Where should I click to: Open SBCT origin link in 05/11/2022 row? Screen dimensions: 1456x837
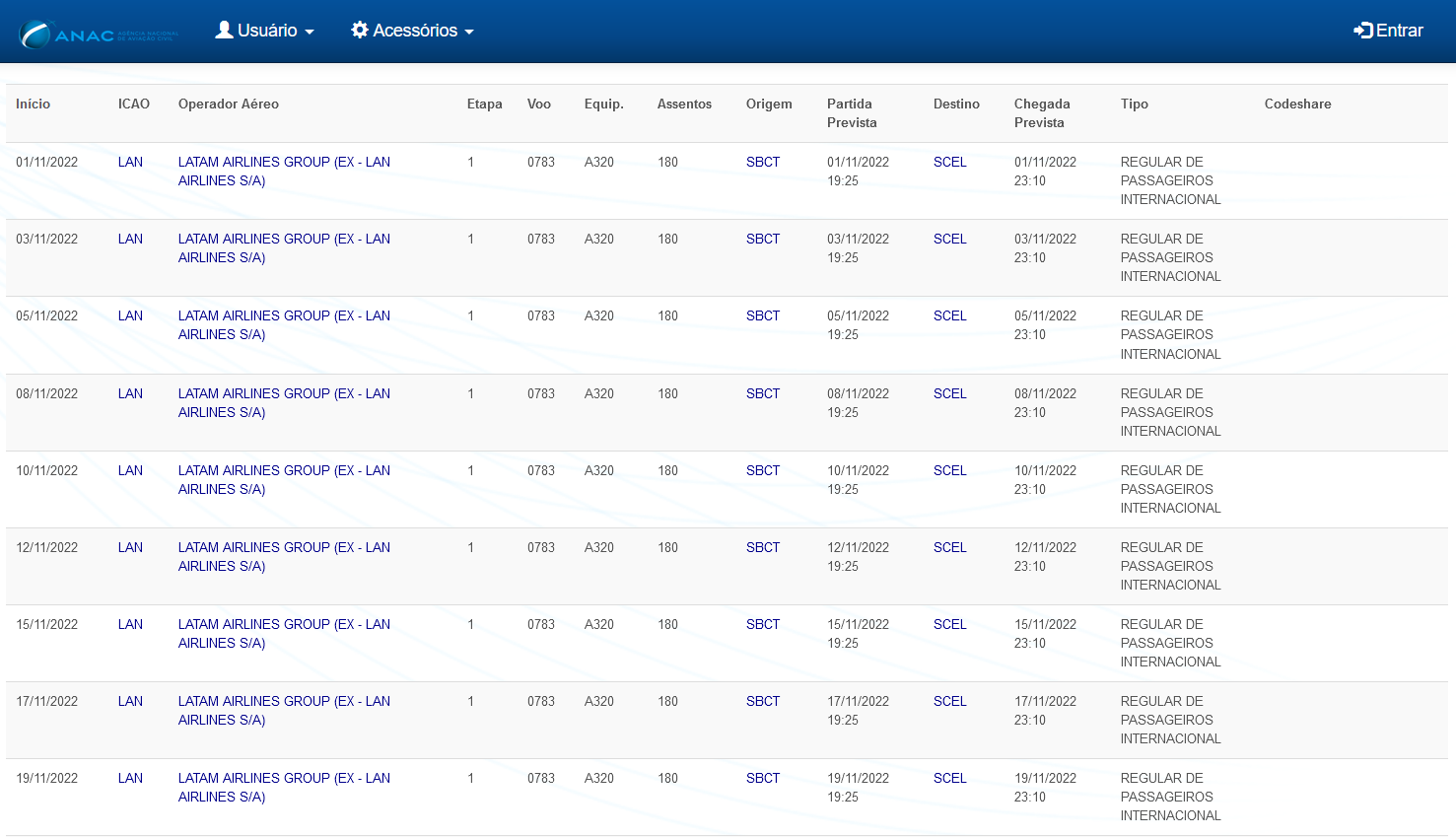click(x=763, y=315)
